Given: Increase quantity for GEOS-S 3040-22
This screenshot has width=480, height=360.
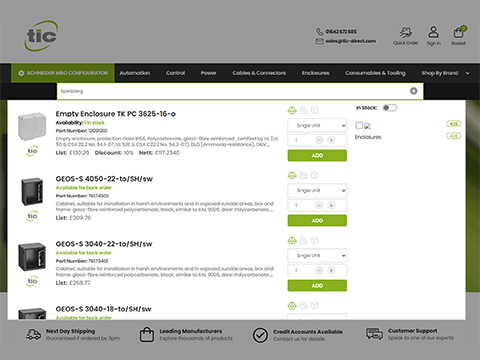Looking at the screenshot, I should point(331,270).
